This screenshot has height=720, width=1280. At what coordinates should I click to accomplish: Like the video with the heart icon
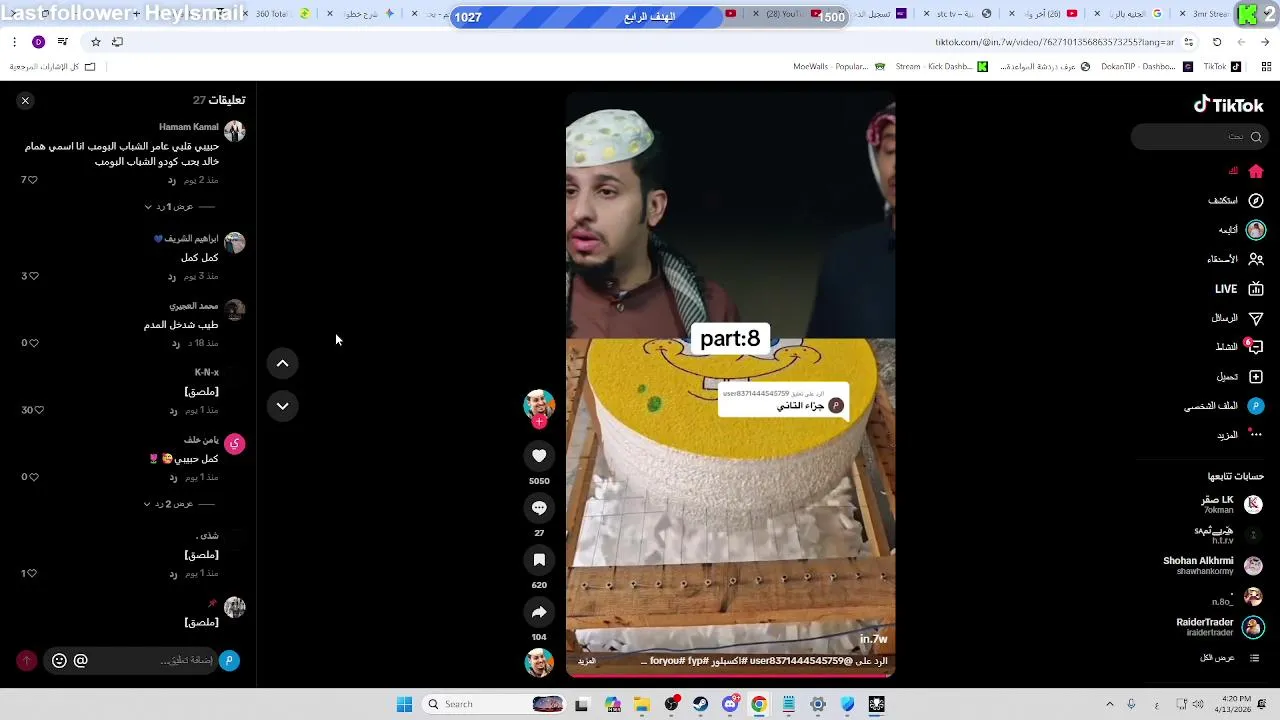pos(539,456)
